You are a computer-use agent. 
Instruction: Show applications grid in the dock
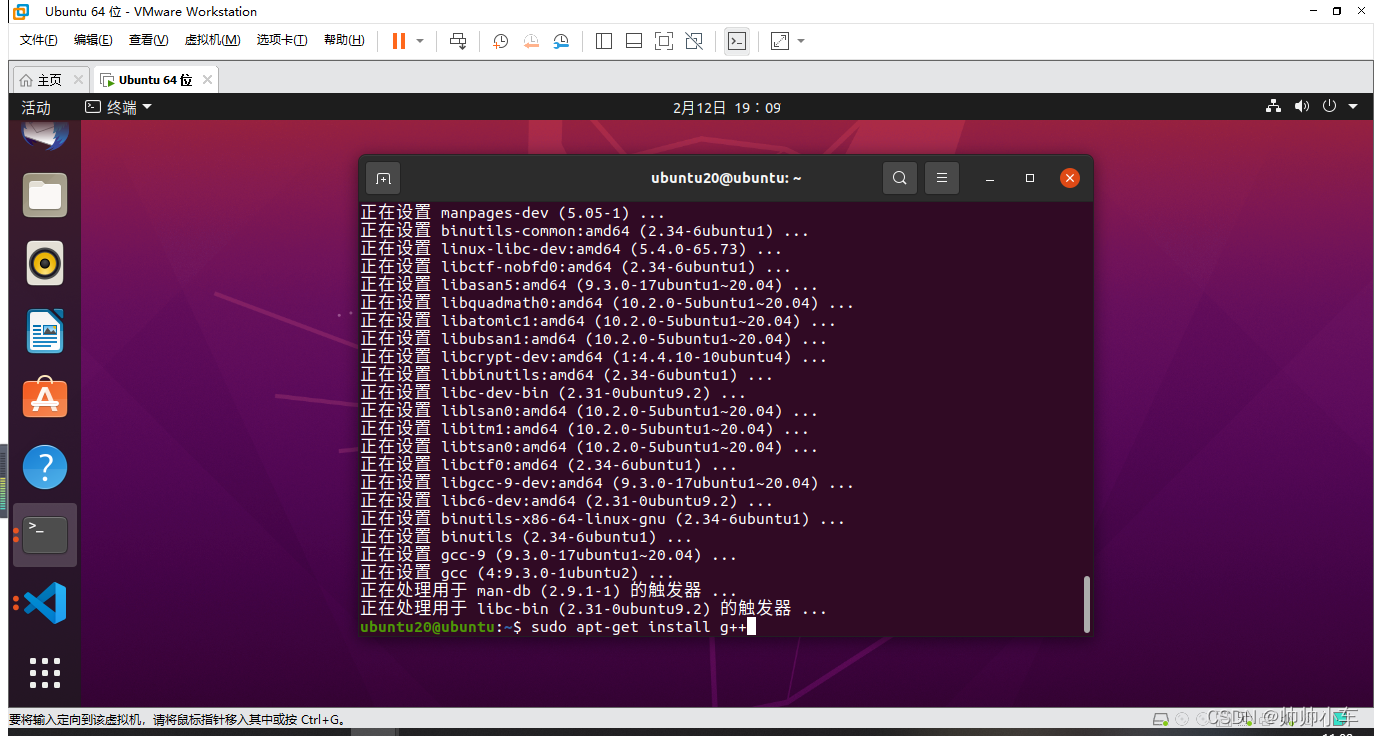(45, 672)
